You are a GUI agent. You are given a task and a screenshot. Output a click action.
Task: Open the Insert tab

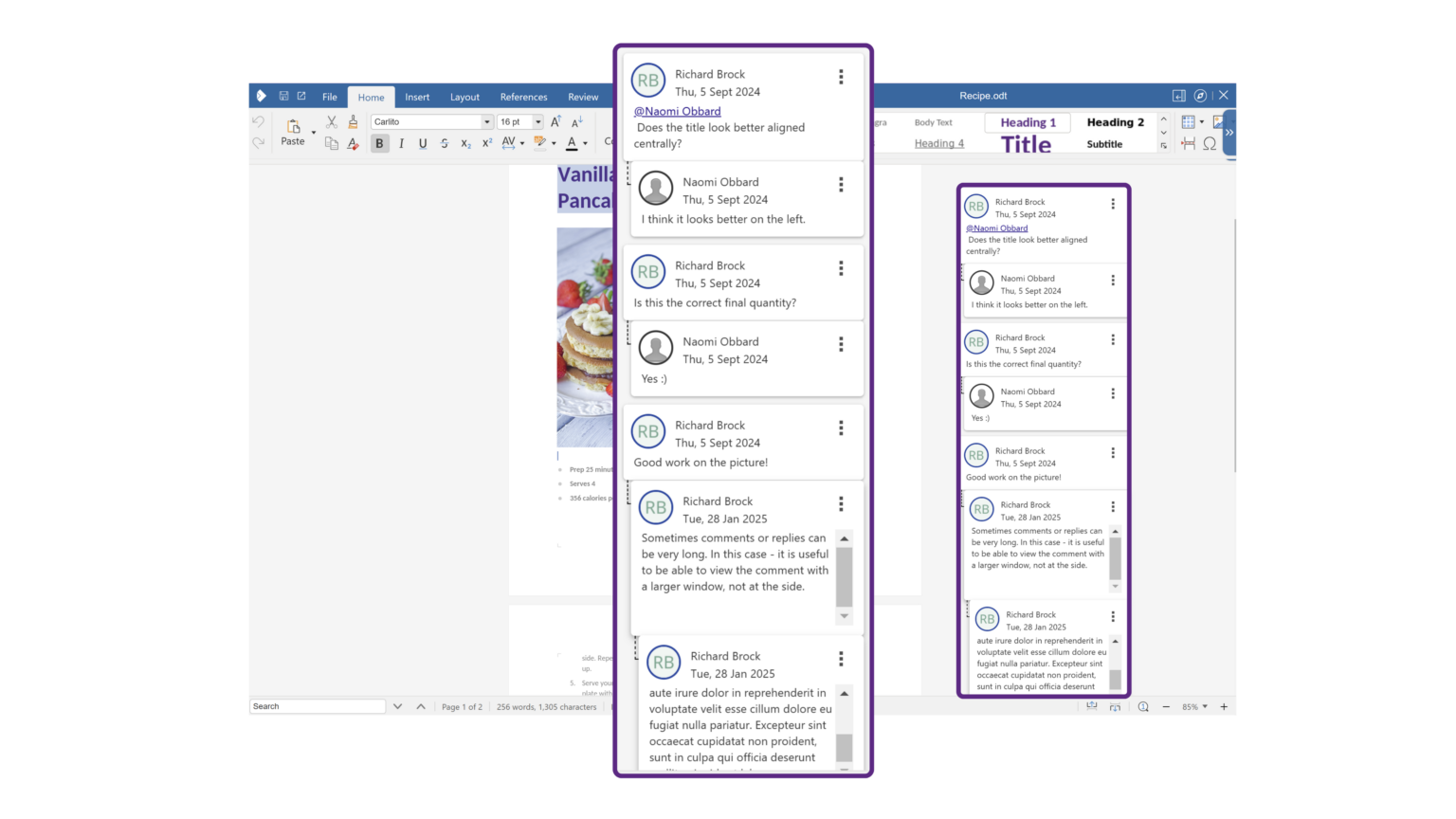(x=417, y=97)
